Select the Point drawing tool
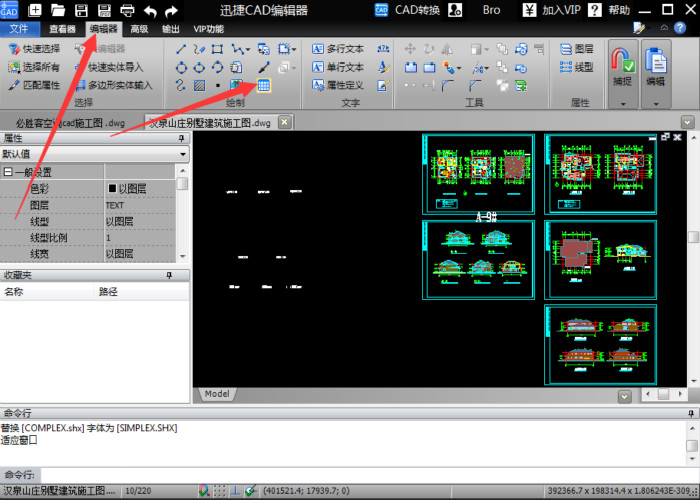This screenshot has height=500, width=700. [218, 85]
